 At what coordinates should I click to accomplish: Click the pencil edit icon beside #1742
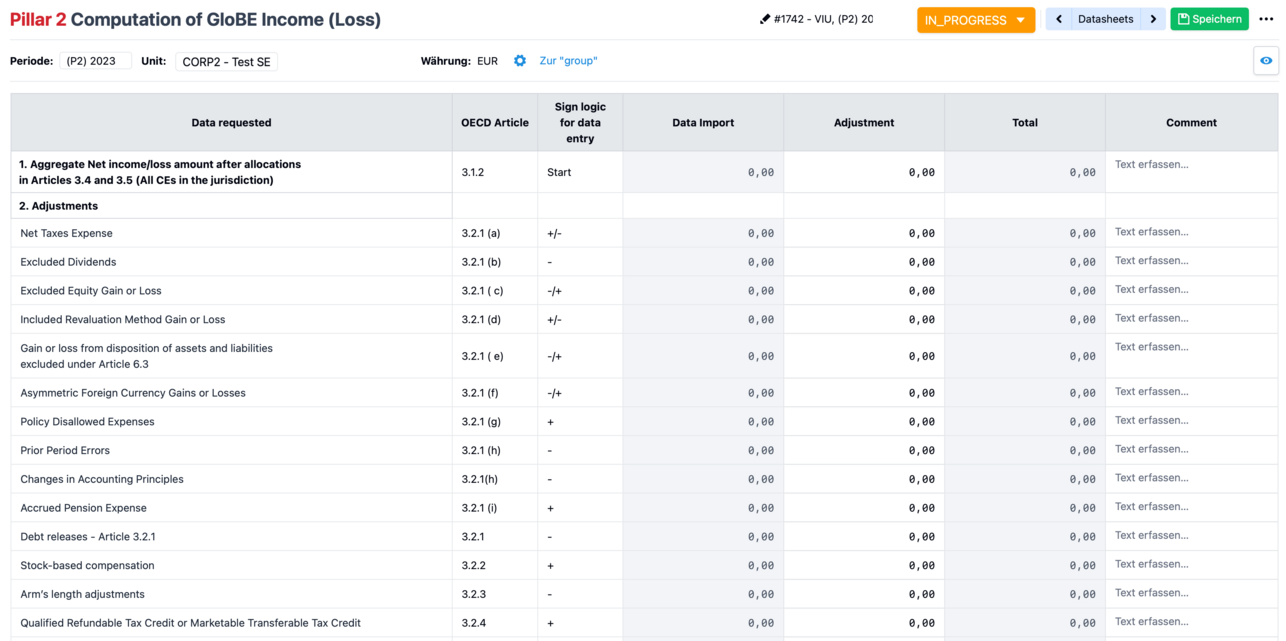click(x=765, y=19)
